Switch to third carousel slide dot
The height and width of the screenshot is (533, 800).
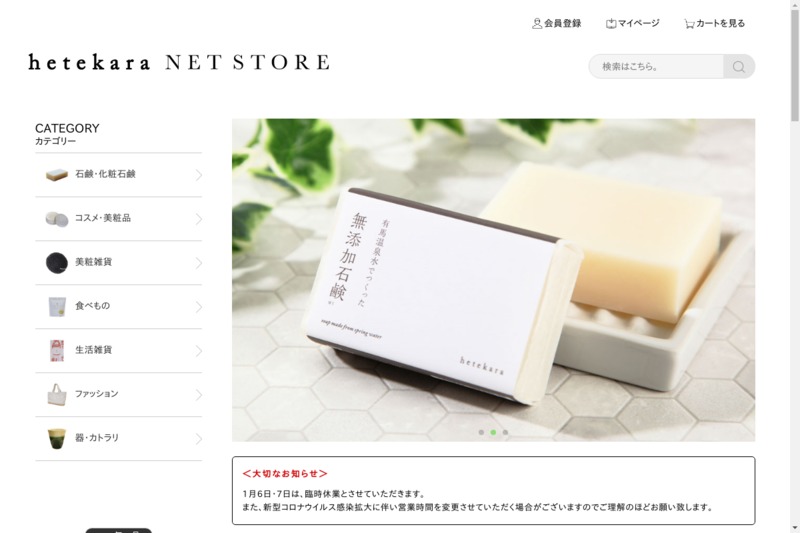click(505, 432)
